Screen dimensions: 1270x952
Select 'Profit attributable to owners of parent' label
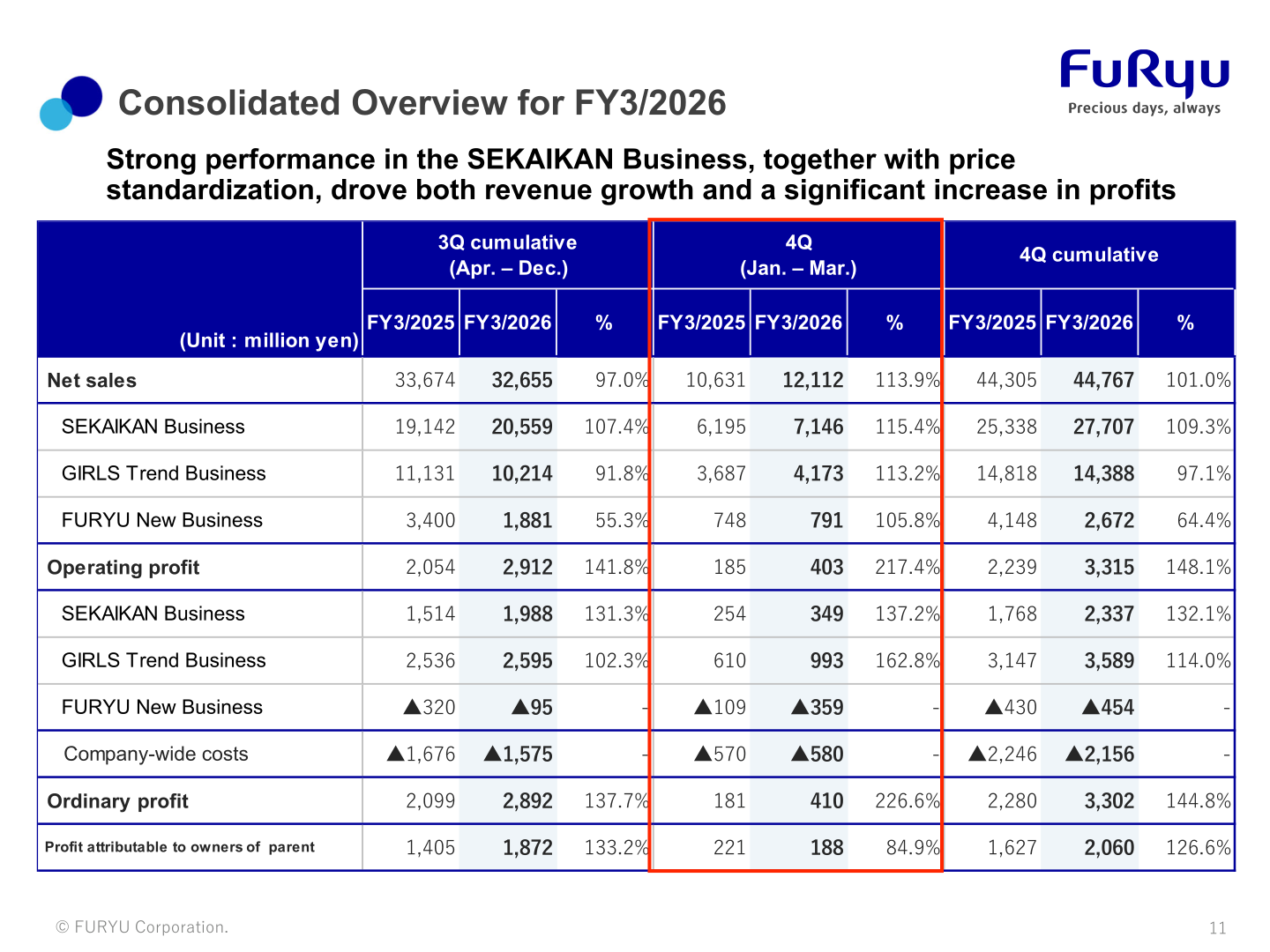[x=180, y=847]
